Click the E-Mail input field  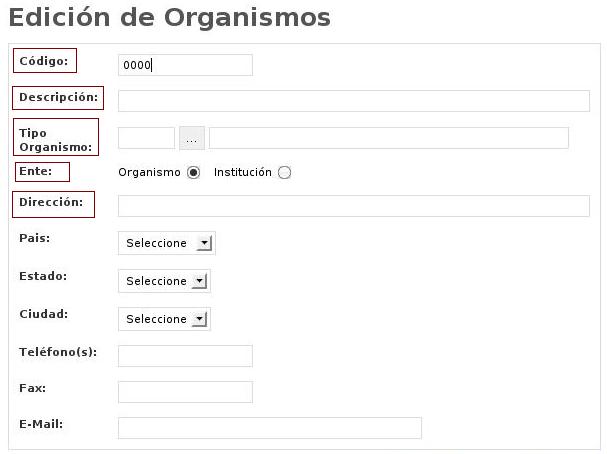tap(269, 428)
